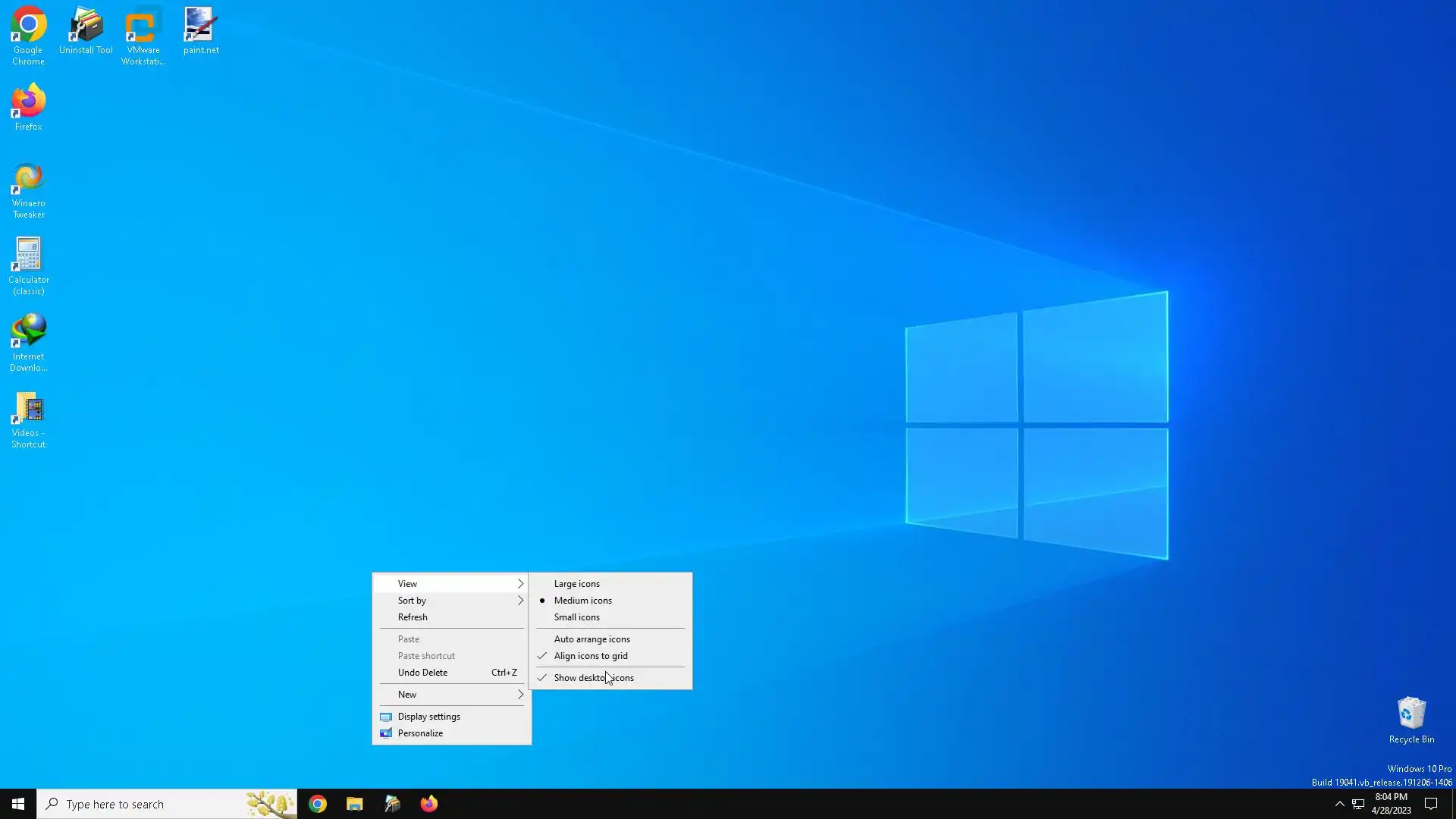Viewport: 1456px width, 819px height.
Task: Open the Google Chrome desktop shortcut
Action: [28, 27]
